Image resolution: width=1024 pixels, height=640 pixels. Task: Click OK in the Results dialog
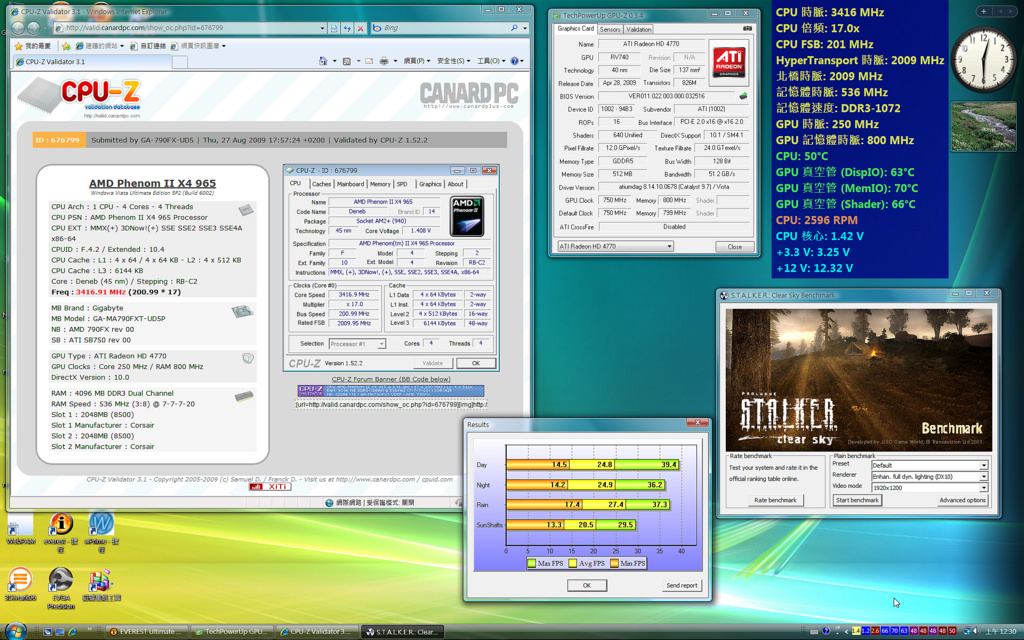click(x=586, y=585)
